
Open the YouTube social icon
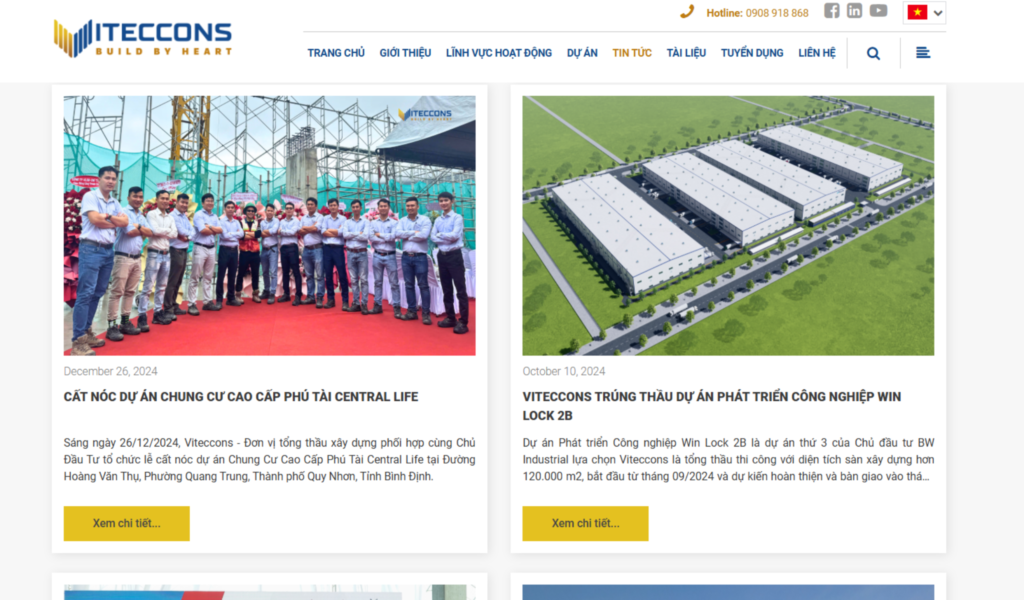click(878, 10)
